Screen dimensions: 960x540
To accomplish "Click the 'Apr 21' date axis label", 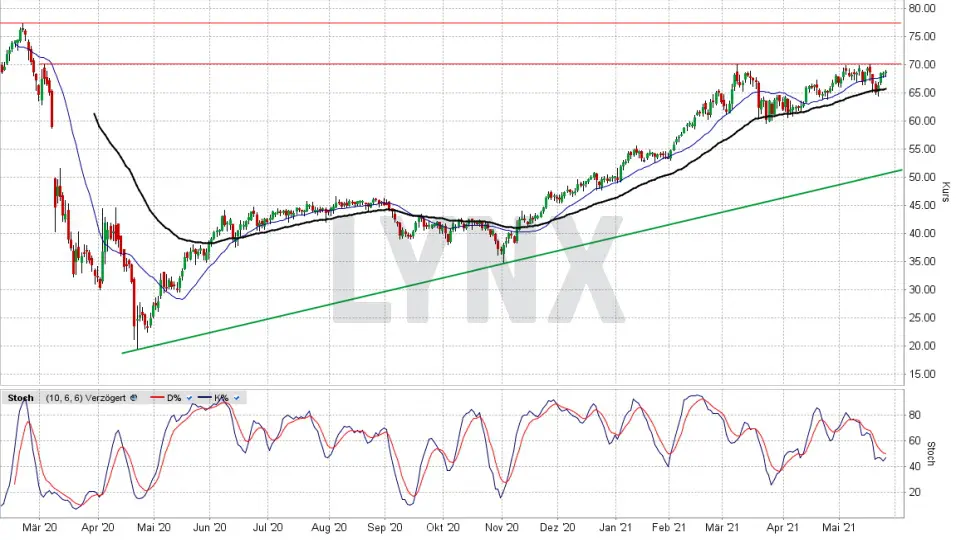I will (x=783, y=527).
